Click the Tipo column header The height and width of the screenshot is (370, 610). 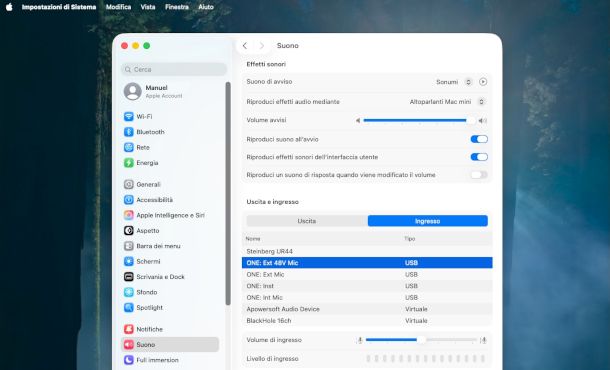[410, 239]
